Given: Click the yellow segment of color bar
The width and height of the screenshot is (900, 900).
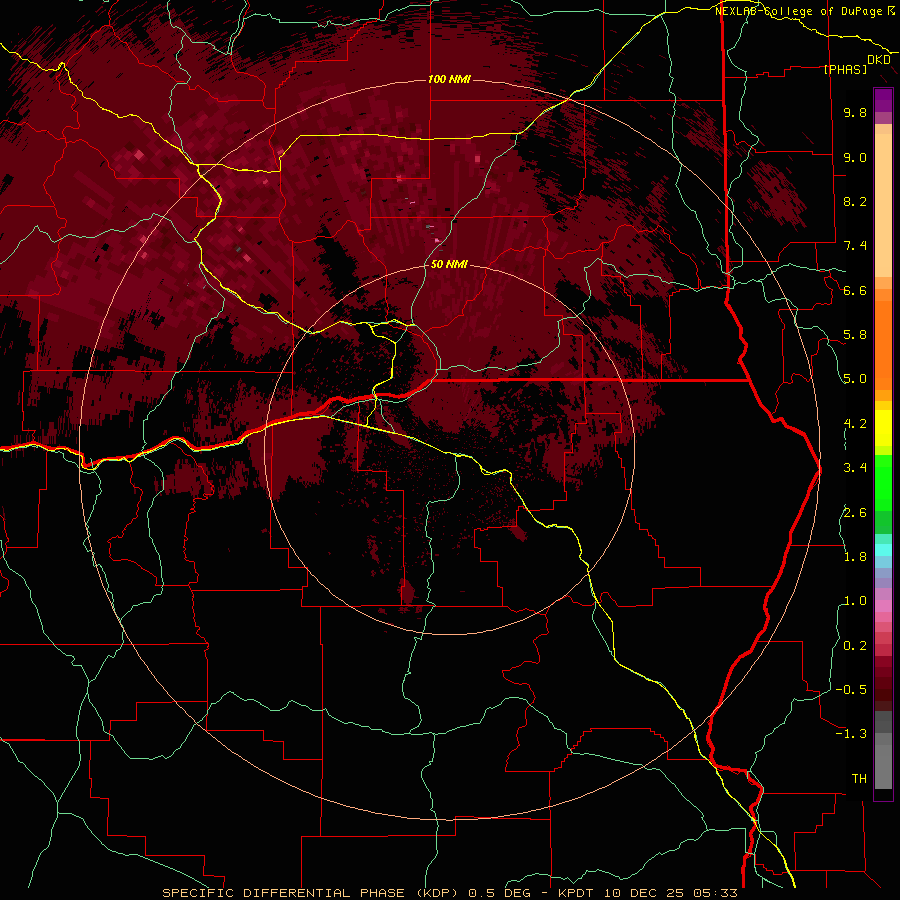Looking at the screenshot, I should point(883,428).
